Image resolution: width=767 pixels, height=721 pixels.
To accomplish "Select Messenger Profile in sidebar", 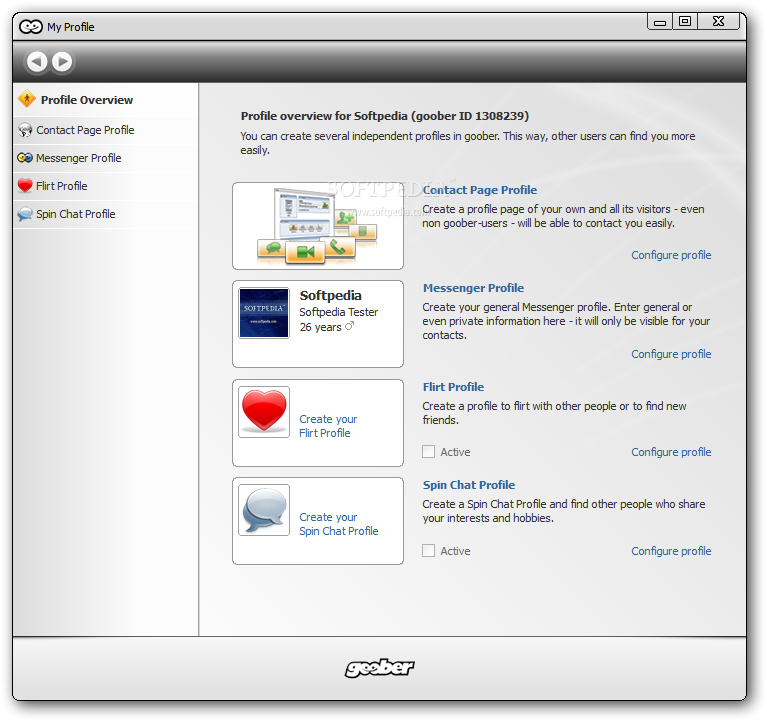I will pyautogui.click(x=106, y=158).
